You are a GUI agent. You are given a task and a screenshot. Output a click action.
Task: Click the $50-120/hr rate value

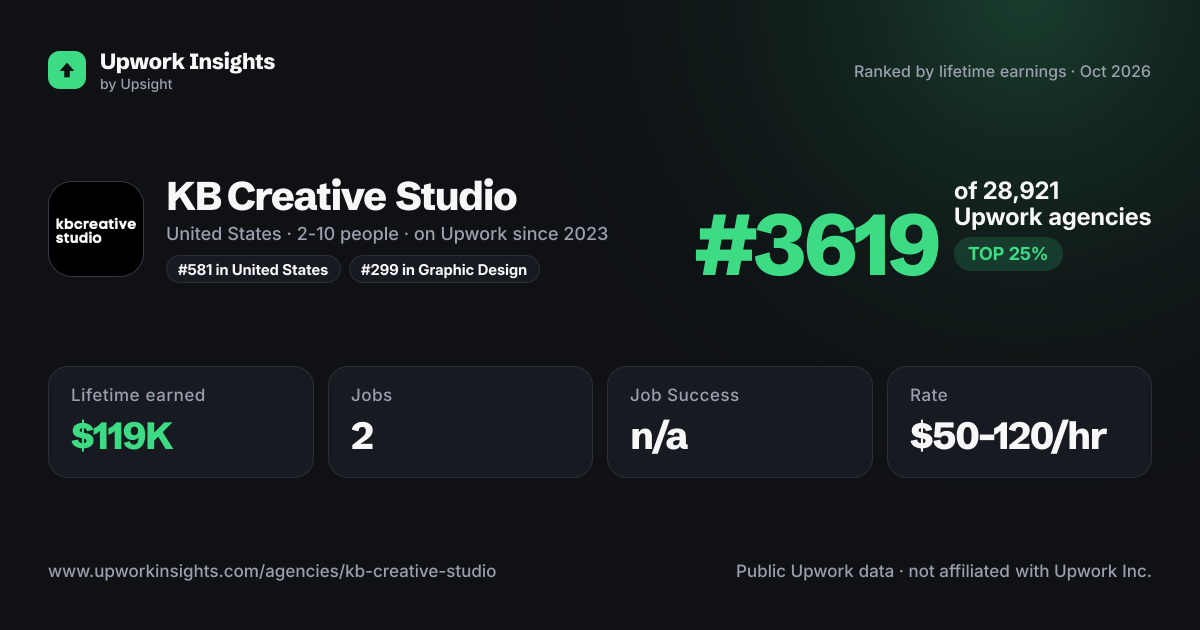pyautogui.click(x=1008, y=436)
